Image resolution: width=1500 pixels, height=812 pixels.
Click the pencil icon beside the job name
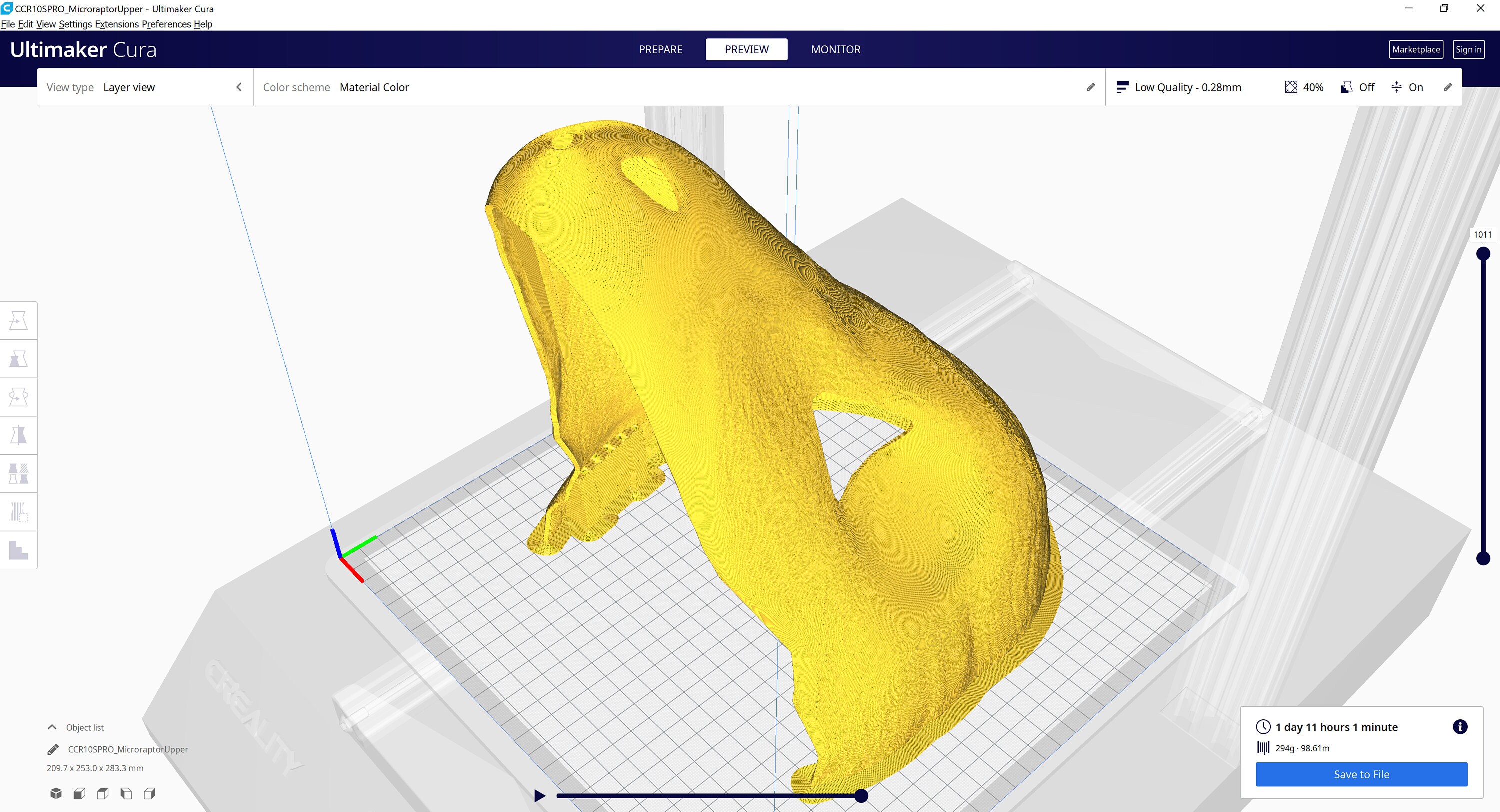click(x=53, y=749)
